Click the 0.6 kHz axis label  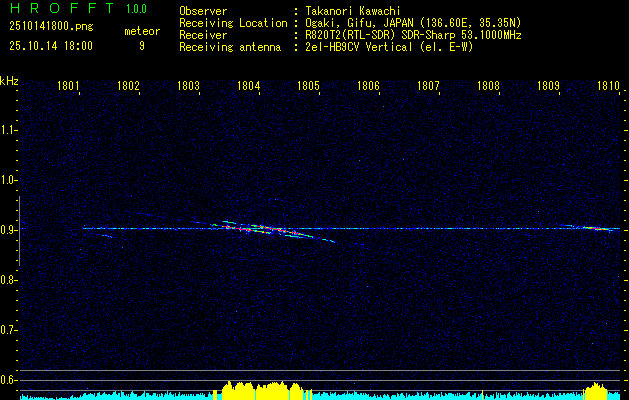(x=8, y=380)
